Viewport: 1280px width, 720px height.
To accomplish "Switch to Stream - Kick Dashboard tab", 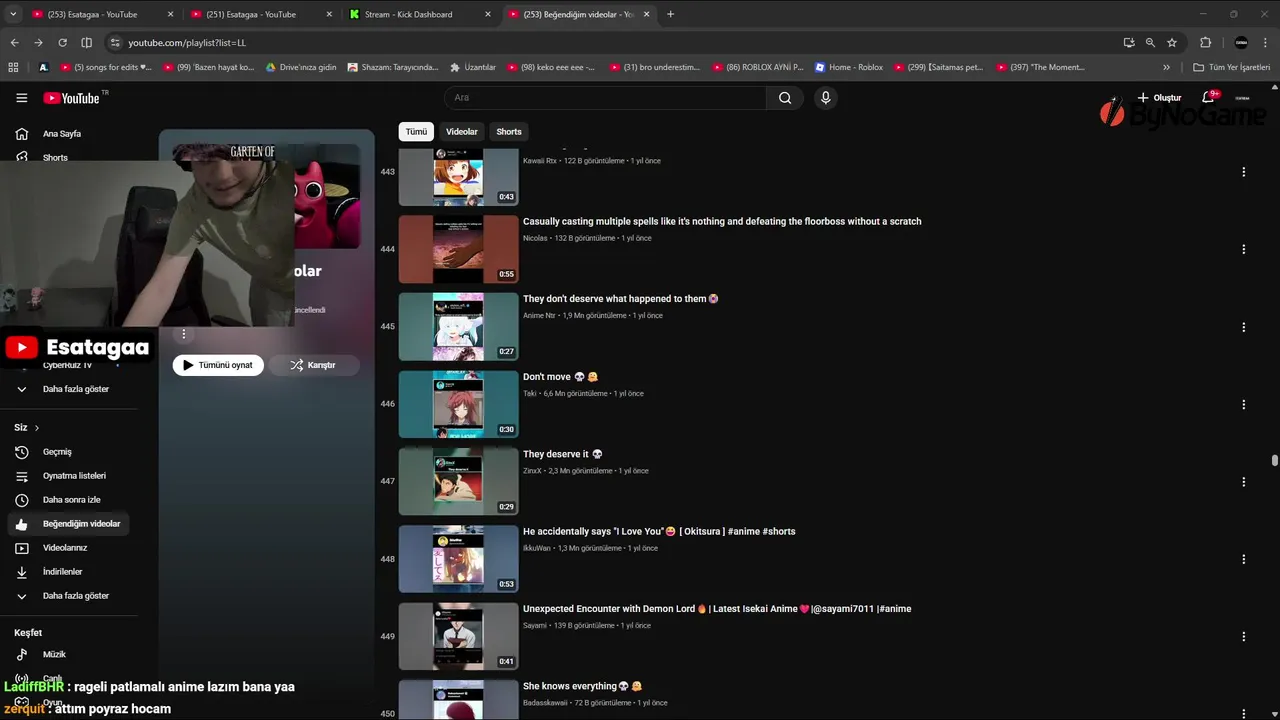I will [x=419, y=14].
